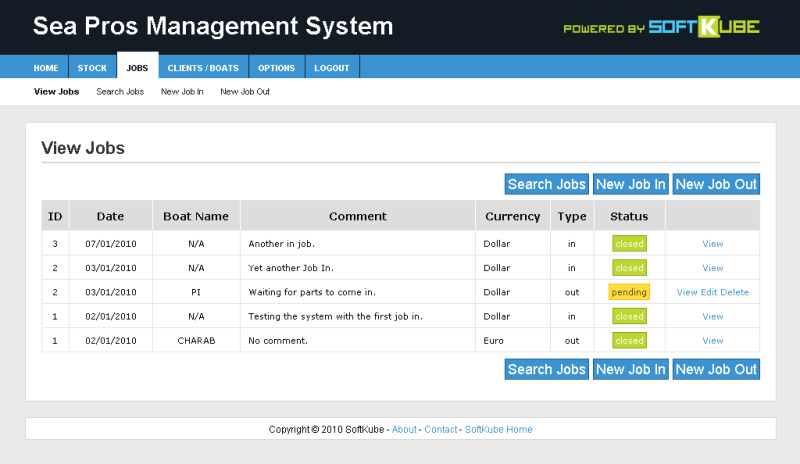View the 'Yet another Job In.' job
This screenshot has width=800, height=464.
click(713, 268)
